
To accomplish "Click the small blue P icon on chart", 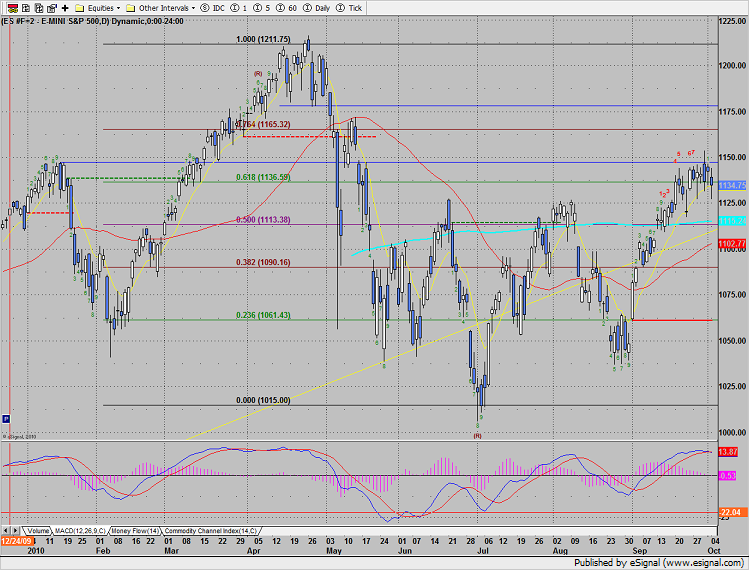I will (x=6, y=419).
